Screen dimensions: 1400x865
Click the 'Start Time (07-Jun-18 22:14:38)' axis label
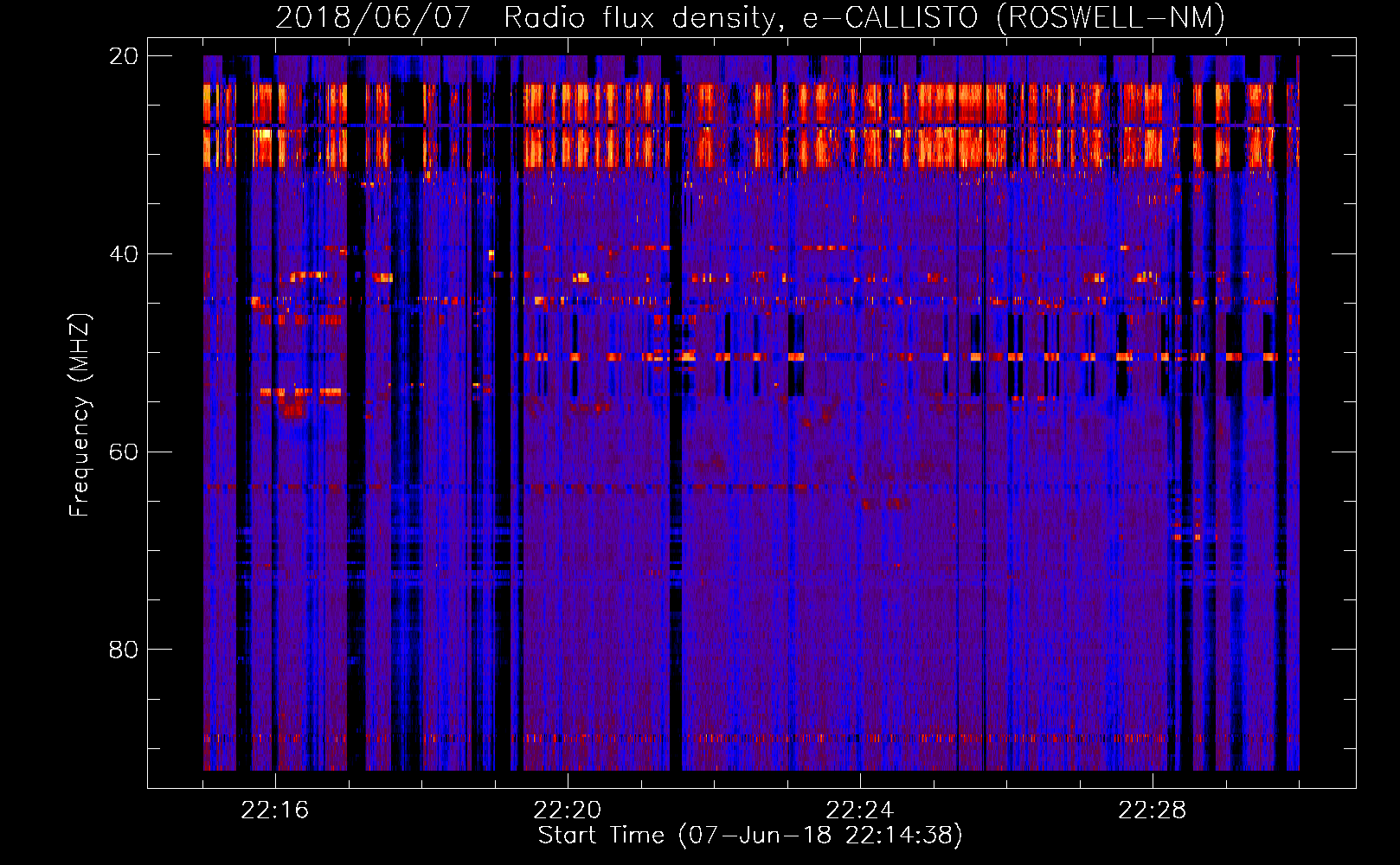pos(750,836)
